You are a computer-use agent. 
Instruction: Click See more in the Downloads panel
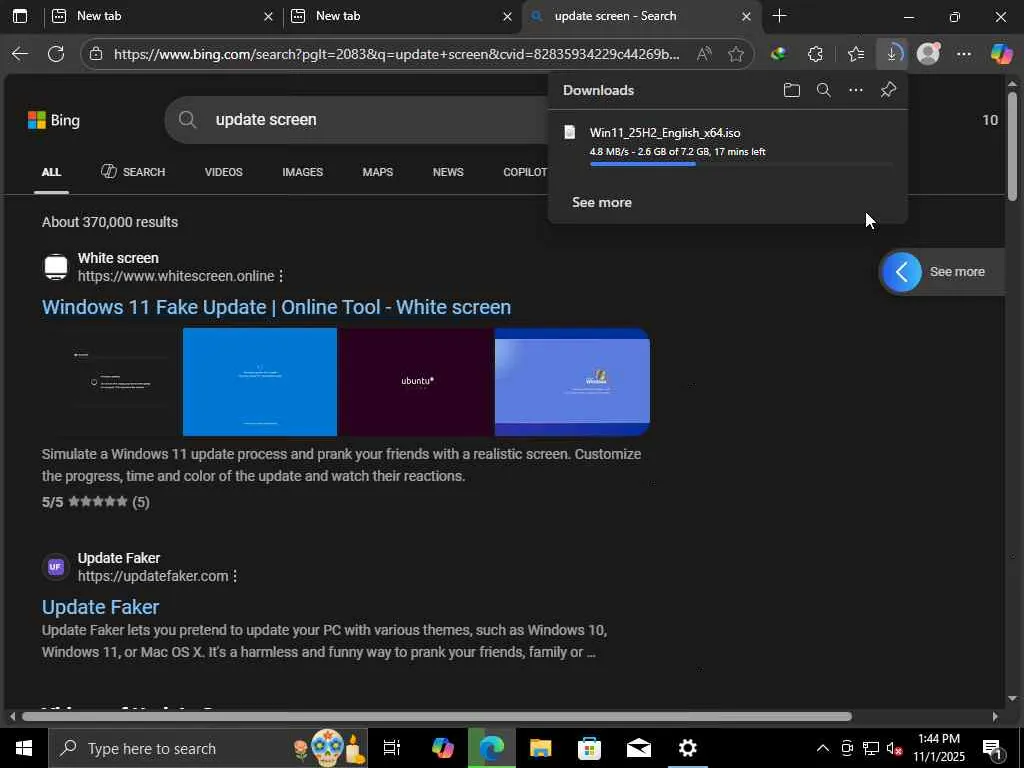(x=601, y=202)
